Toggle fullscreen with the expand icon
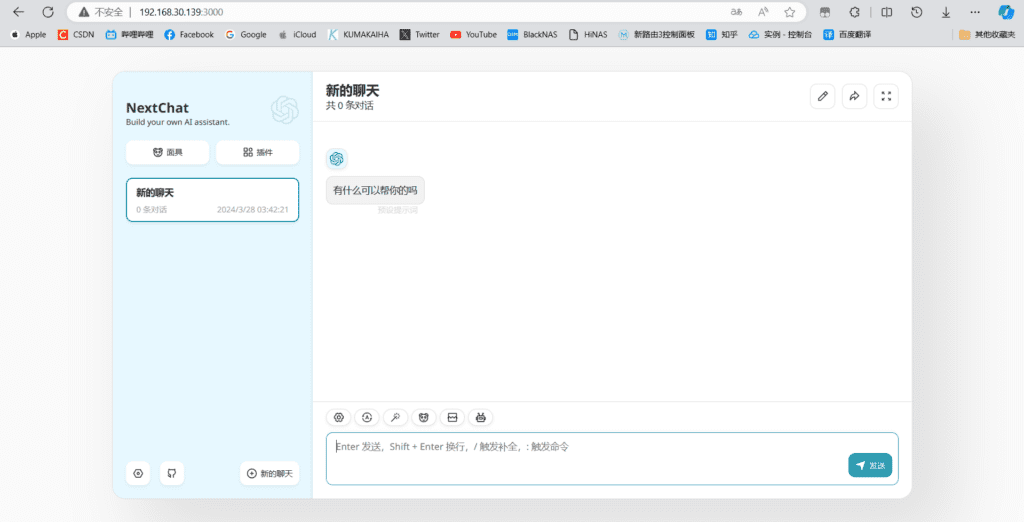Screen dimensions: 1024x522 [886, 97]
